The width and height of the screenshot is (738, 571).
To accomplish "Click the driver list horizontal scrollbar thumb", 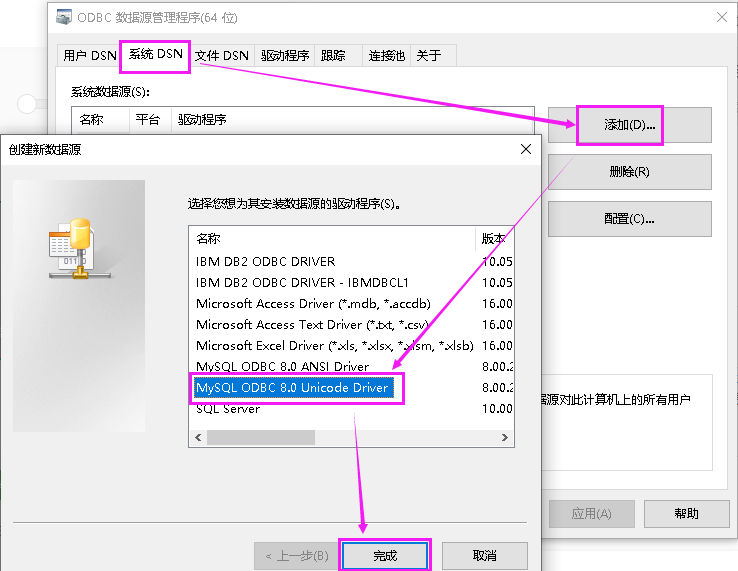I will click(261, 437).
